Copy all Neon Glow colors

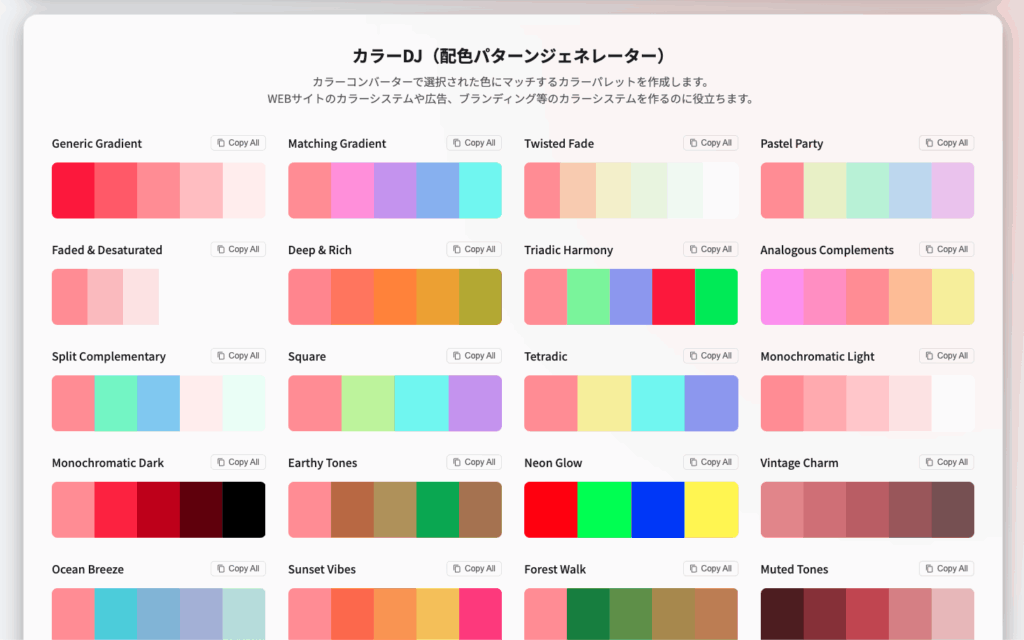click(711, 462)
